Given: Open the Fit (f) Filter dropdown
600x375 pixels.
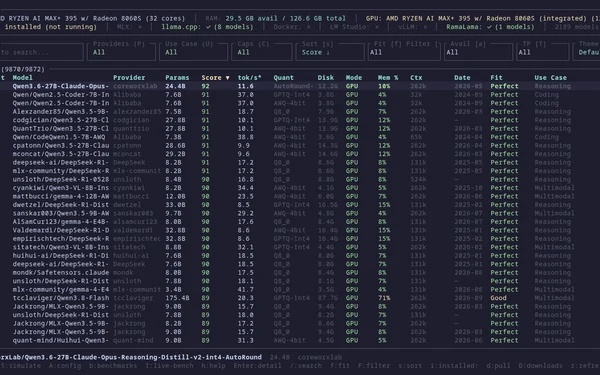Looking at the screenshot, I should (x=404, y=52).
